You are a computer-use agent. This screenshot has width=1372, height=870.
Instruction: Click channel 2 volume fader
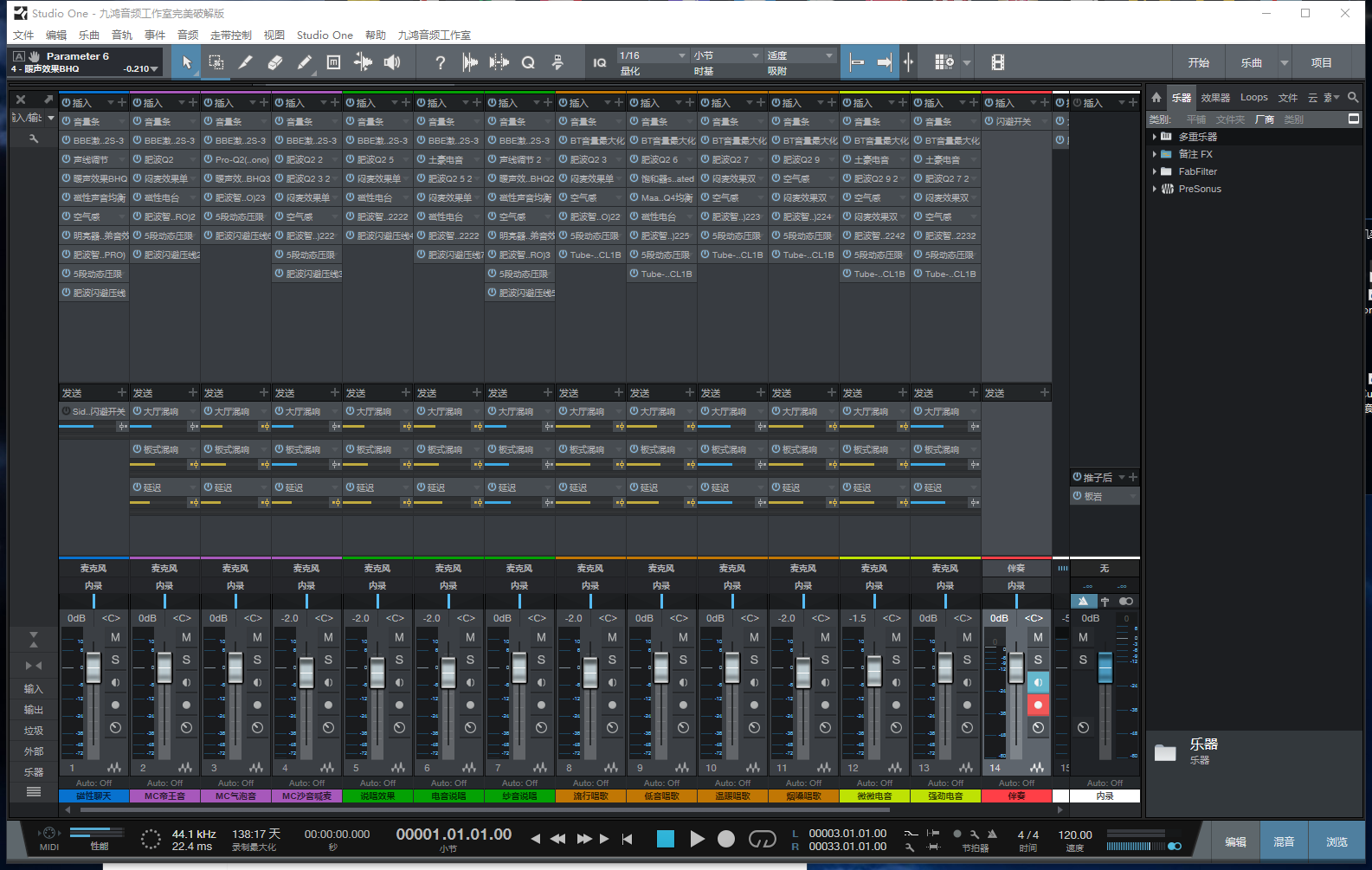[x=164, y=668]
